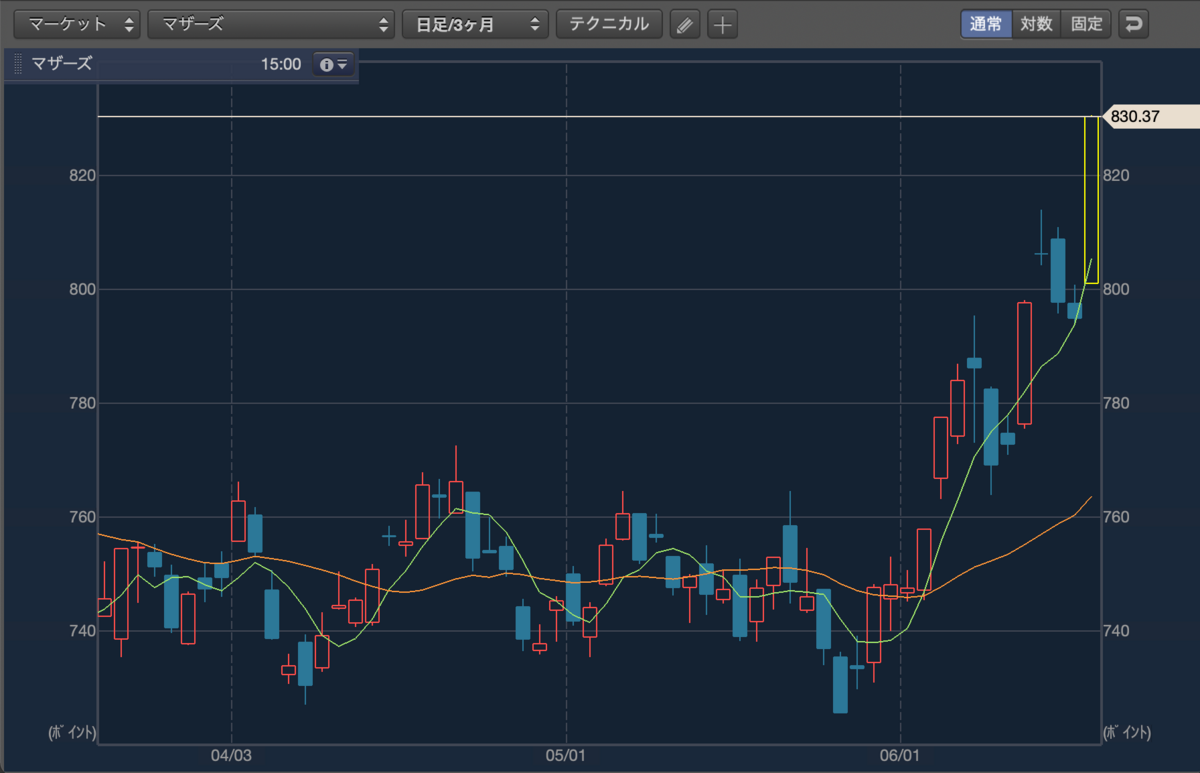
Task: Click the テクニカル button
Action: pos(609,24)
